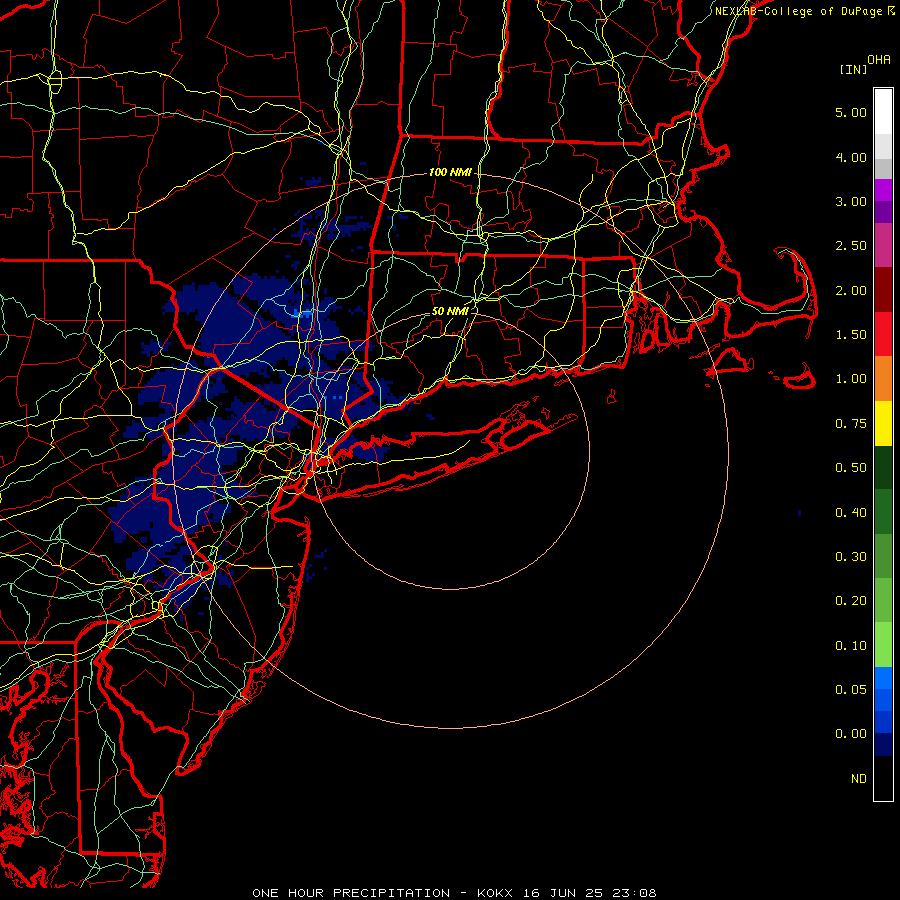900x900 pixels.
Task: Select the 0.30 legend value
Action: click(x=851, y=557)
